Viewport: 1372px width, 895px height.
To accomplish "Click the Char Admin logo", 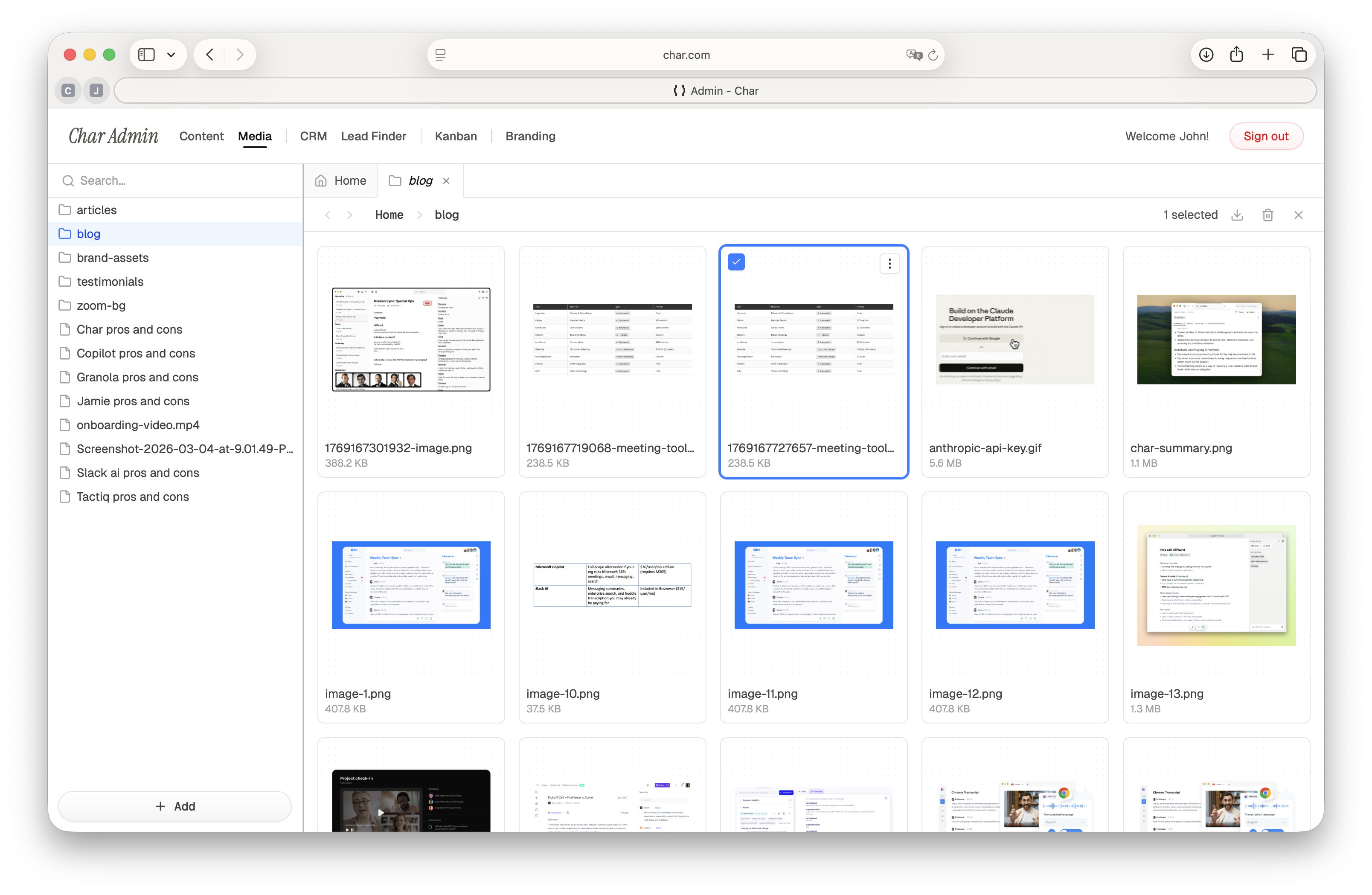I will tap(113, 136).
